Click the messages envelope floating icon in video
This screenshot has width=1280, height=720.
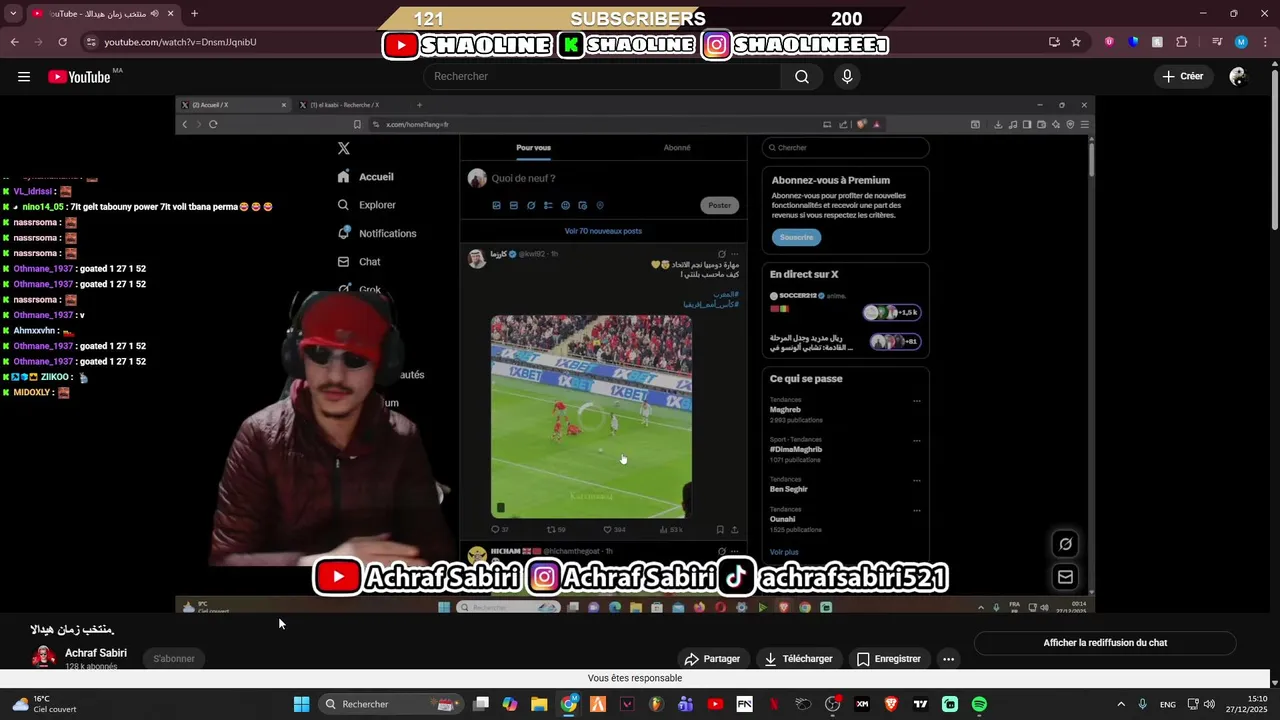point(1065,577)
